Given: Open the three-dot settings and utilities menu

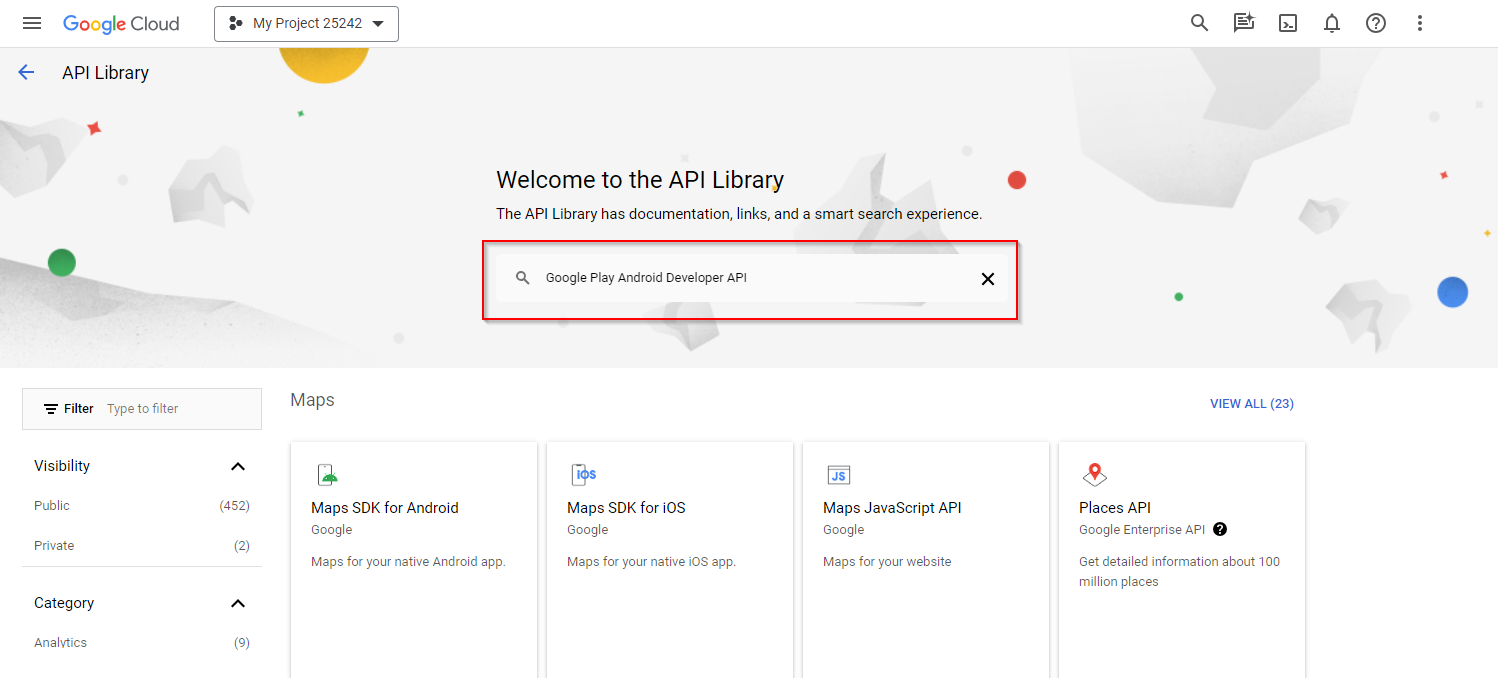Looking at the screenshot, I should pos(1420,24).
